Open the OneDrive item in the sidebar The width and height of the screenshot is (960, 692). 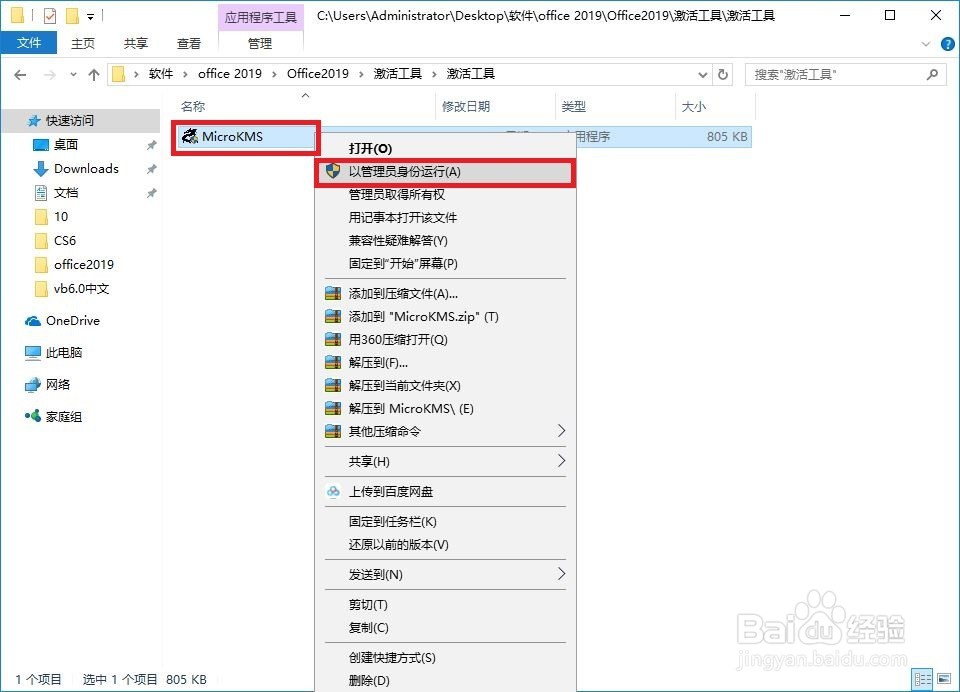tap(72, 320)
